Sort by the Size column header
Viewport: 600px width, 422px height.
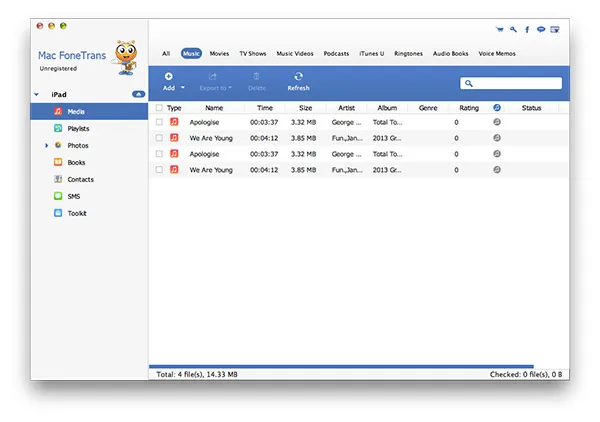305,108
